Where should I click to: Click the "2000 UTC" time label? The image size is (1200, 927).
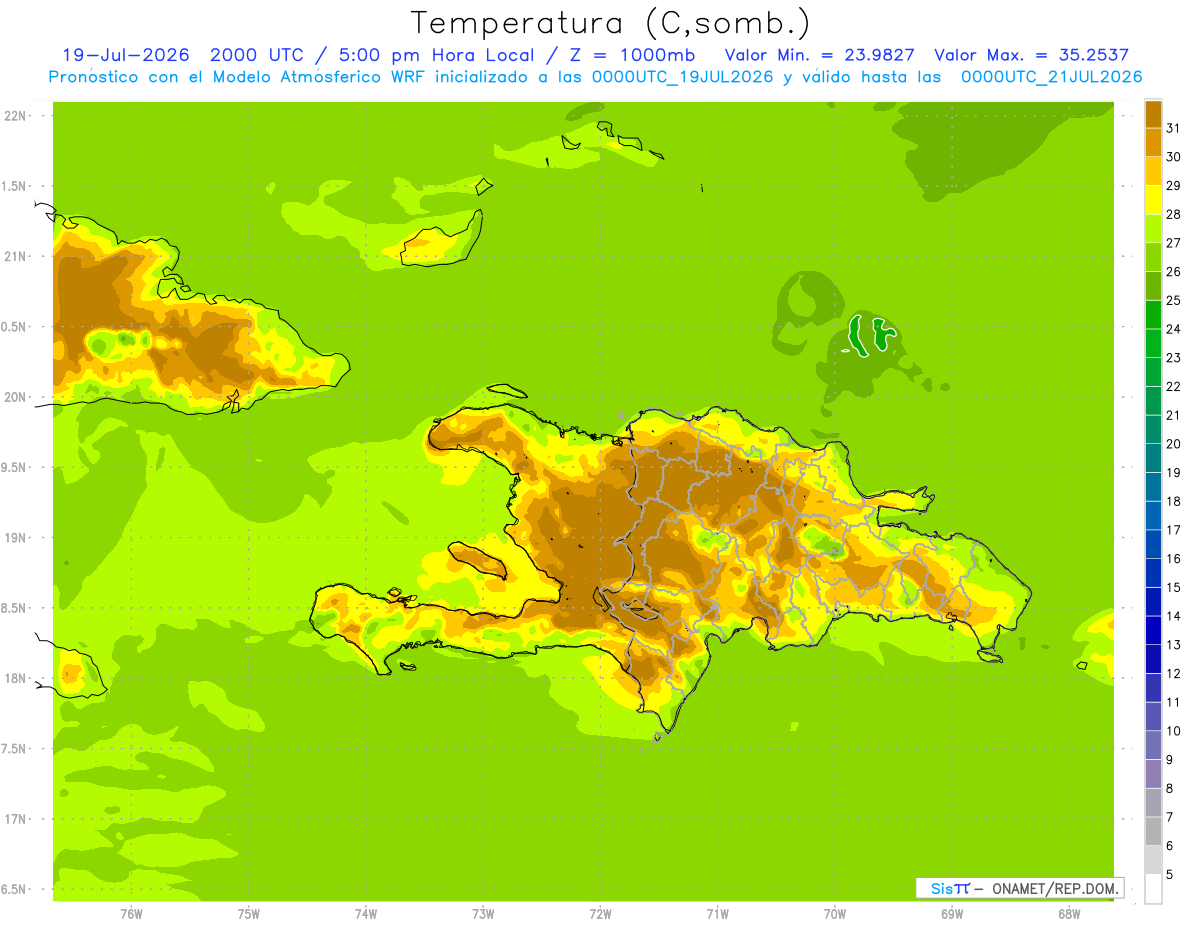(x=260, y=55)
